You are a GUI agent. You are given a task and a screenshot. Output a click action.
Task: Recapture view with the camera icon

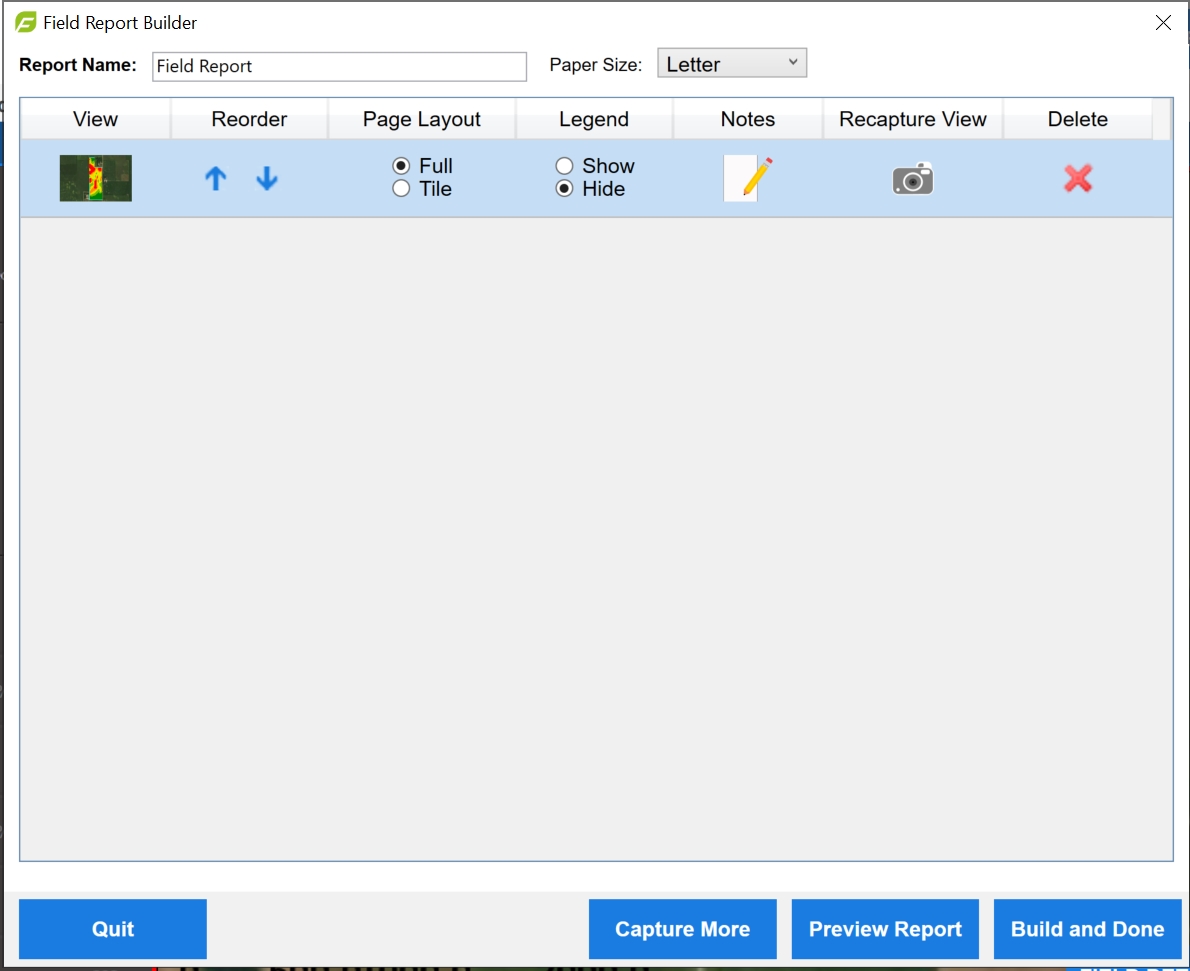pyautogui.click(x=913, y=180)
